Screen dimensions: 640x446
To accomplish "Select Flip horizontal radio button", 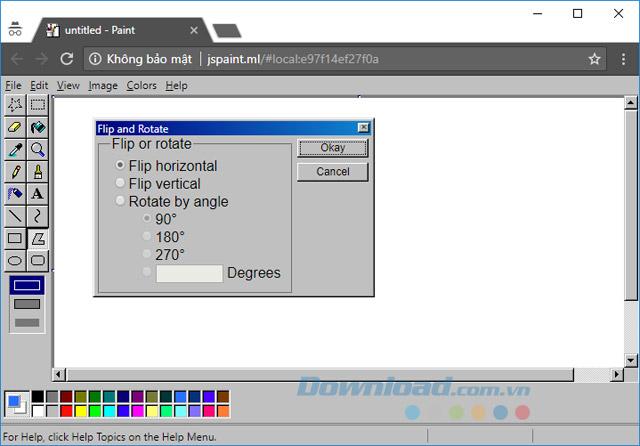I will point(121,166).
